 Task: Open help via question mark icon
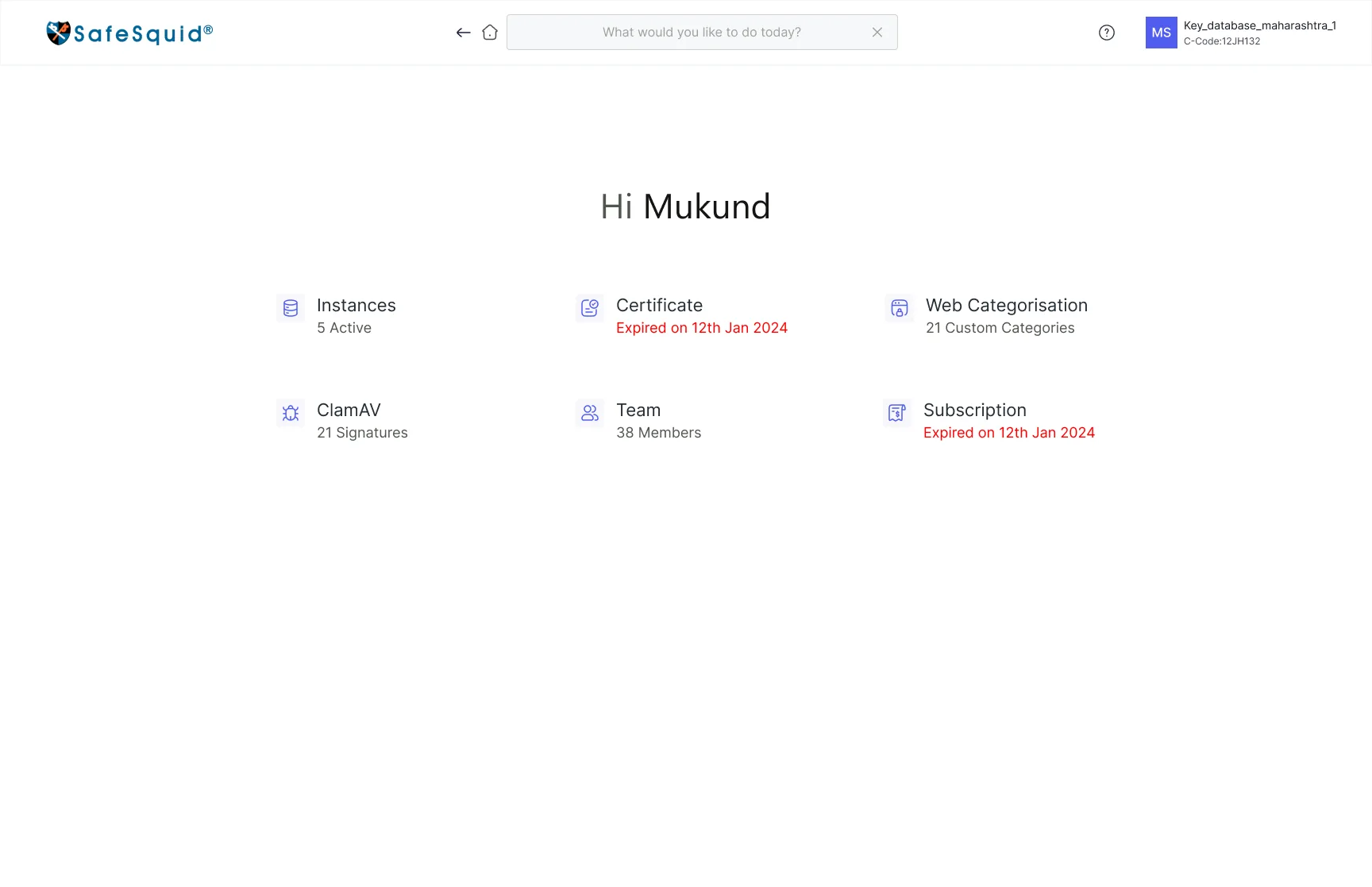tap(1107, 33)
